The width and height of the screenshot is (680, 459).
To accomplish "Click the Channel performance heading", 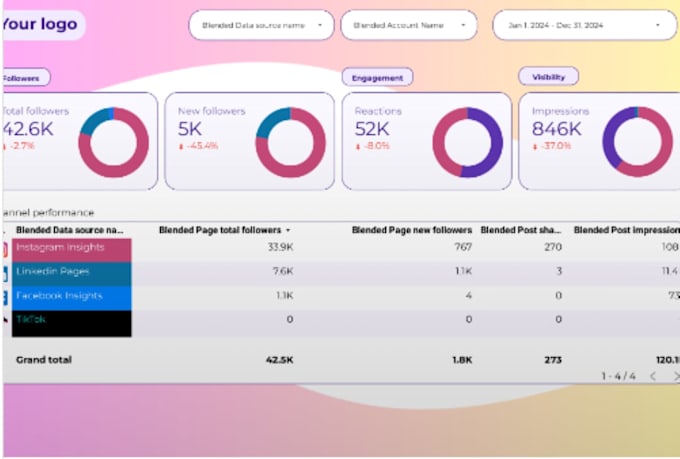I will (x=48, y=213).
